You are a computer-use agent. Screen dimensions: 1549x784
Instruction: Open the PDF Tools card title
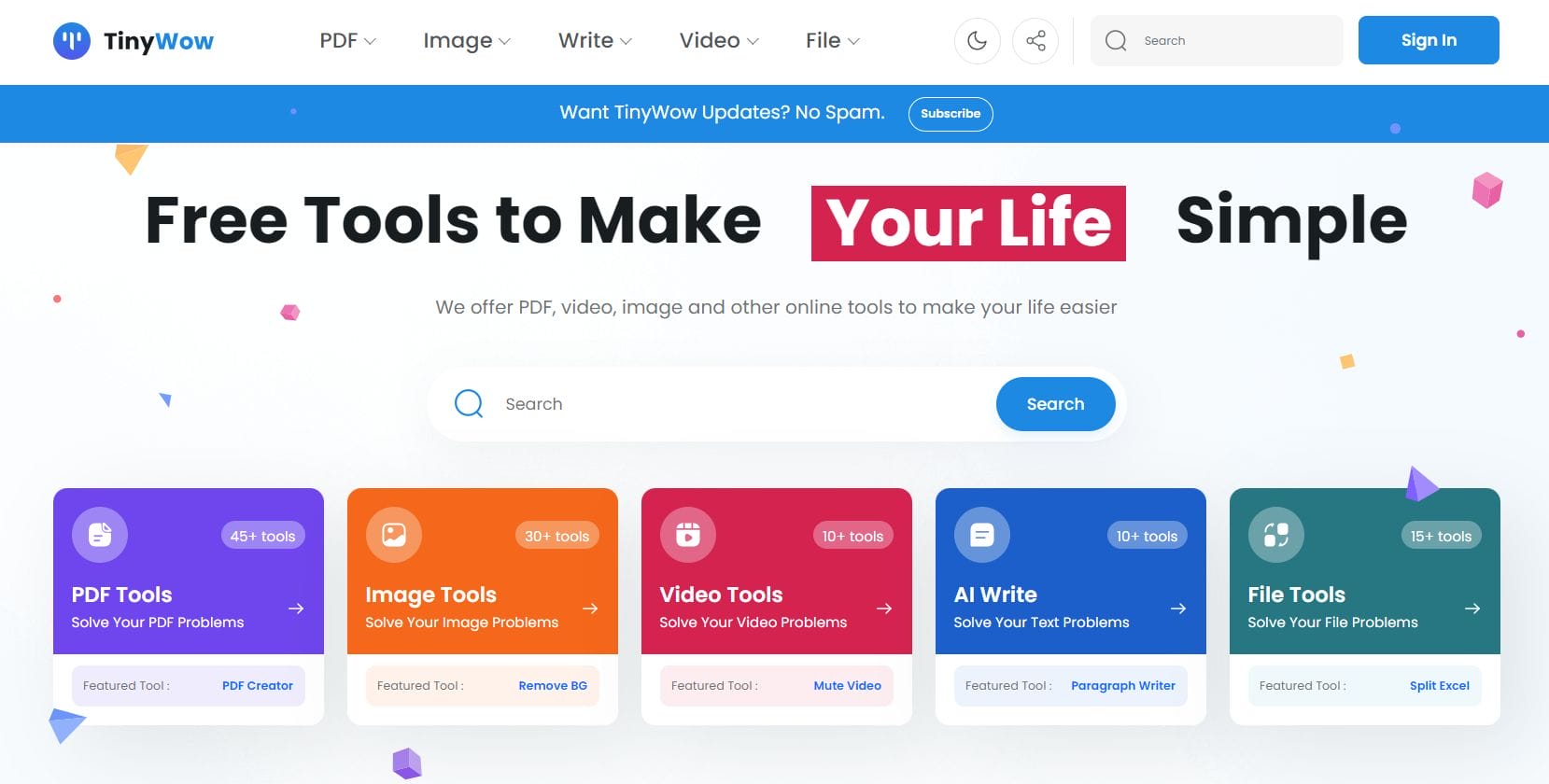coord(122,595)
